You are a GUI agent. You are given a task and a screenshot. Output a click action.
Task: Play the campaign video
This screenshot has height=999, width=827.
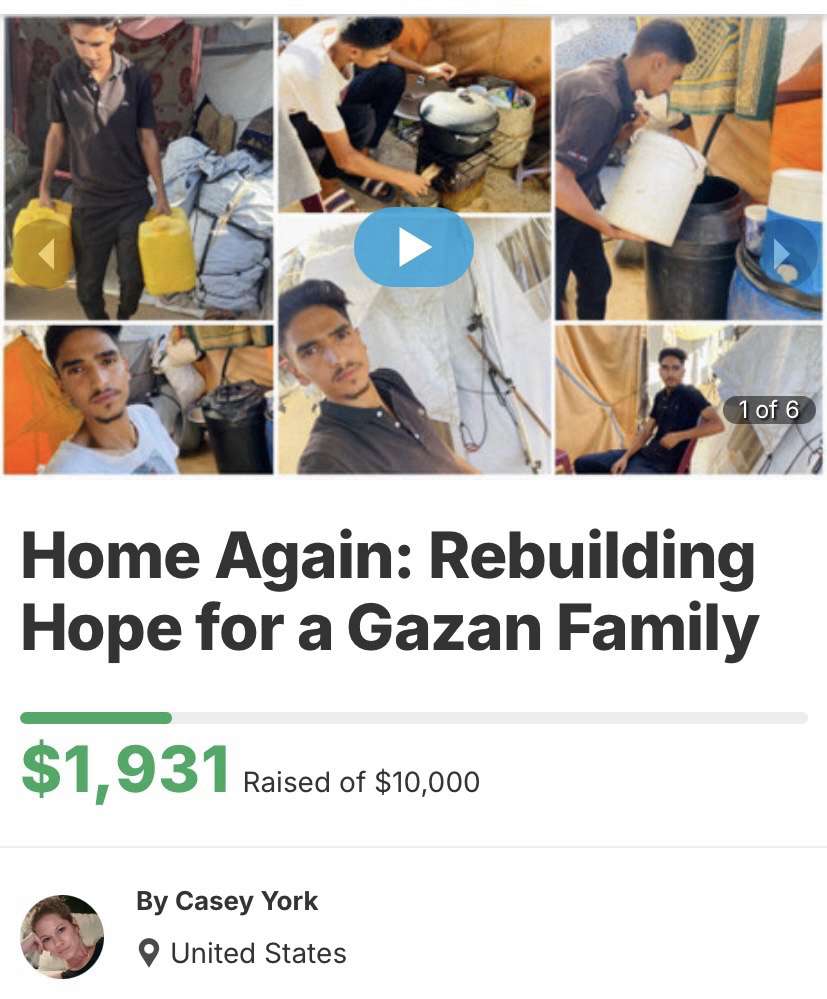(x=414, y=247)
